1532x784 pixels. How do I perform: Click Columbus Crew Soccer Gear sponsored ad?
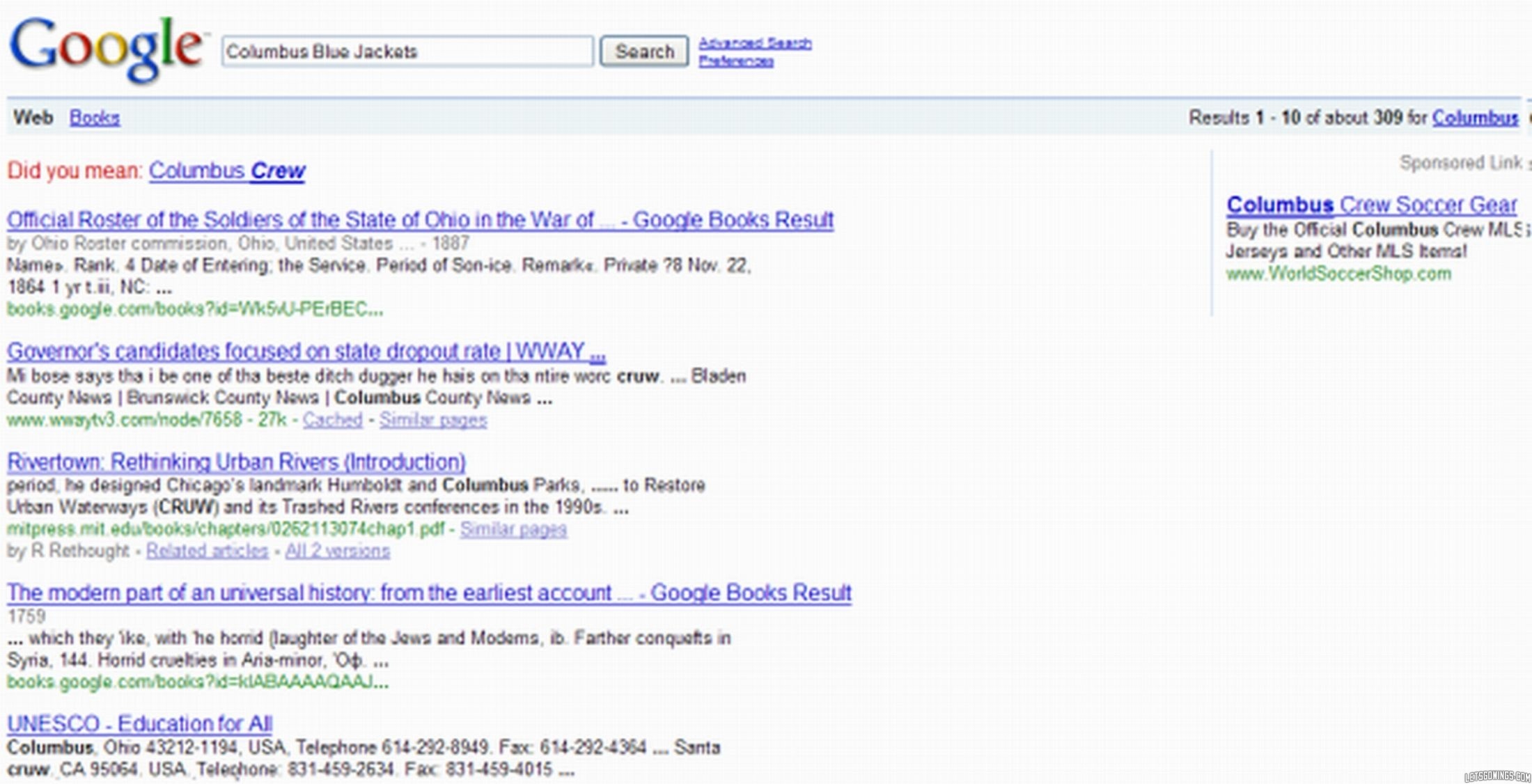pyautogui.click(x=1371, y=205)
